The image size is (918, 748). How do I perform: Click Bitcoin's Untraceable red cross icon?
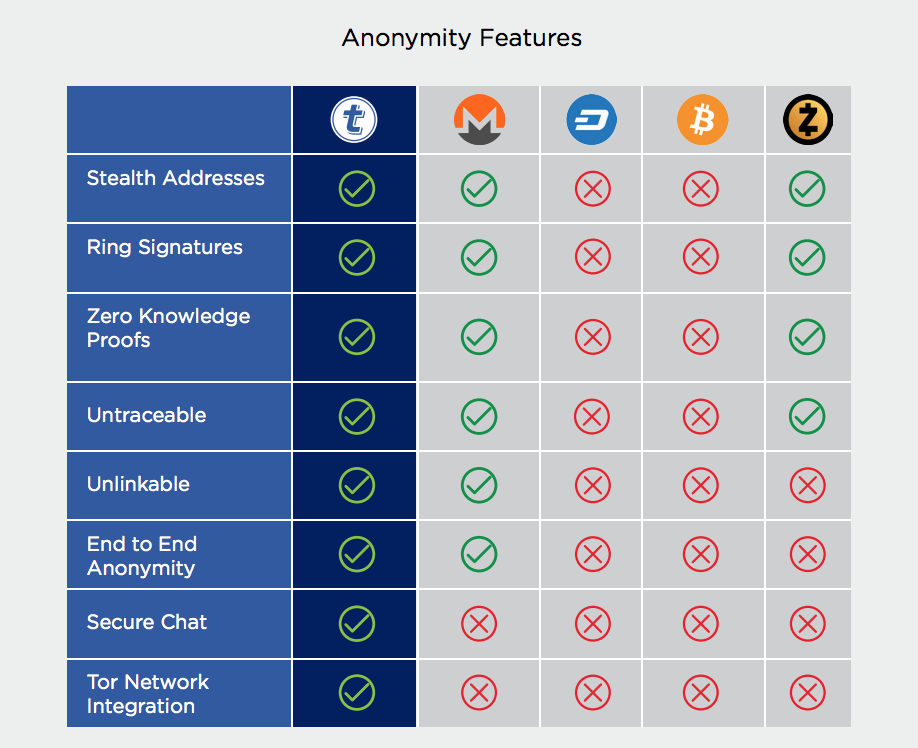pyautogui.click(x=700, y=416)
